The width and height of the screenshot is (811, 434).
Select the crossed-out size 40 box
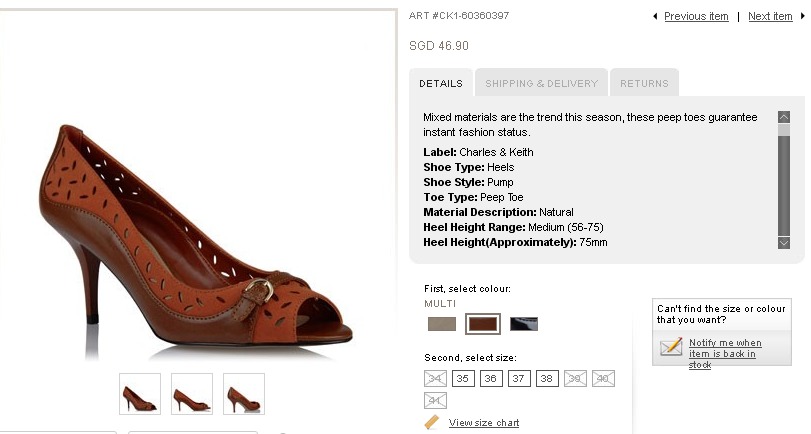click(603, 378)
